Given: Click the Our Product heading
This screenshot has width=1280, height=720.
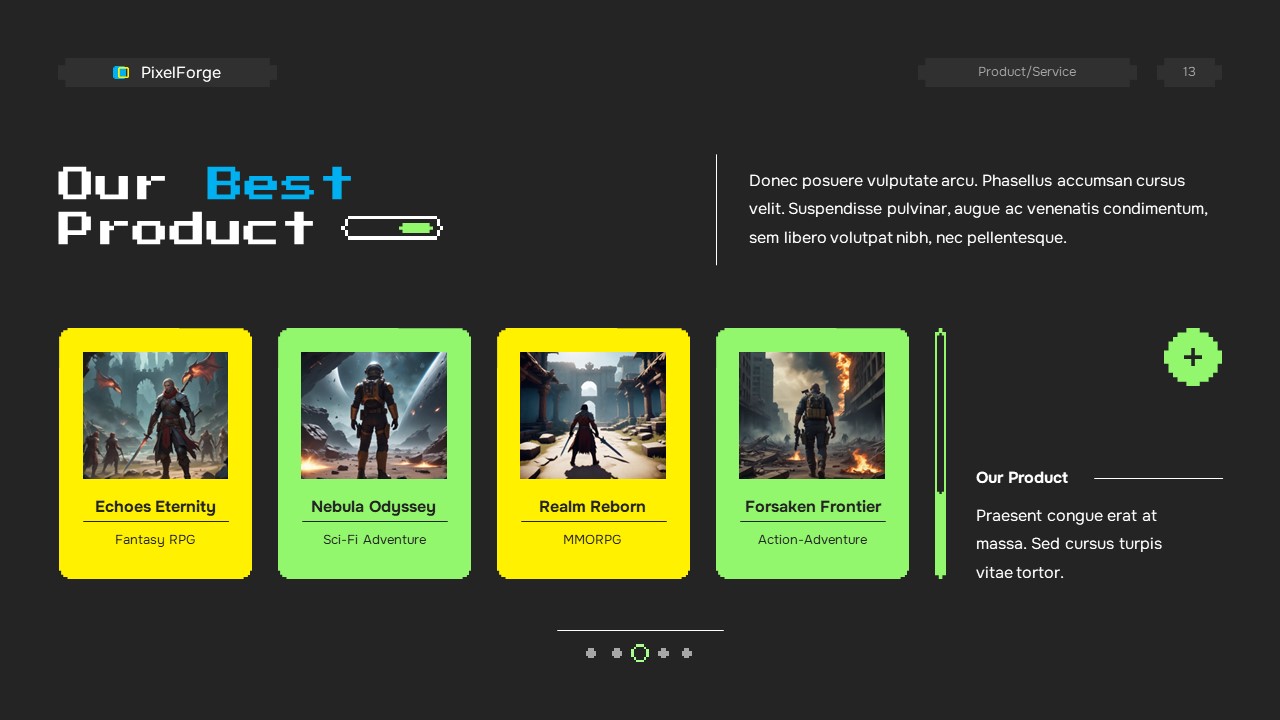Looking at the screenshot, I should [1022, 478].
